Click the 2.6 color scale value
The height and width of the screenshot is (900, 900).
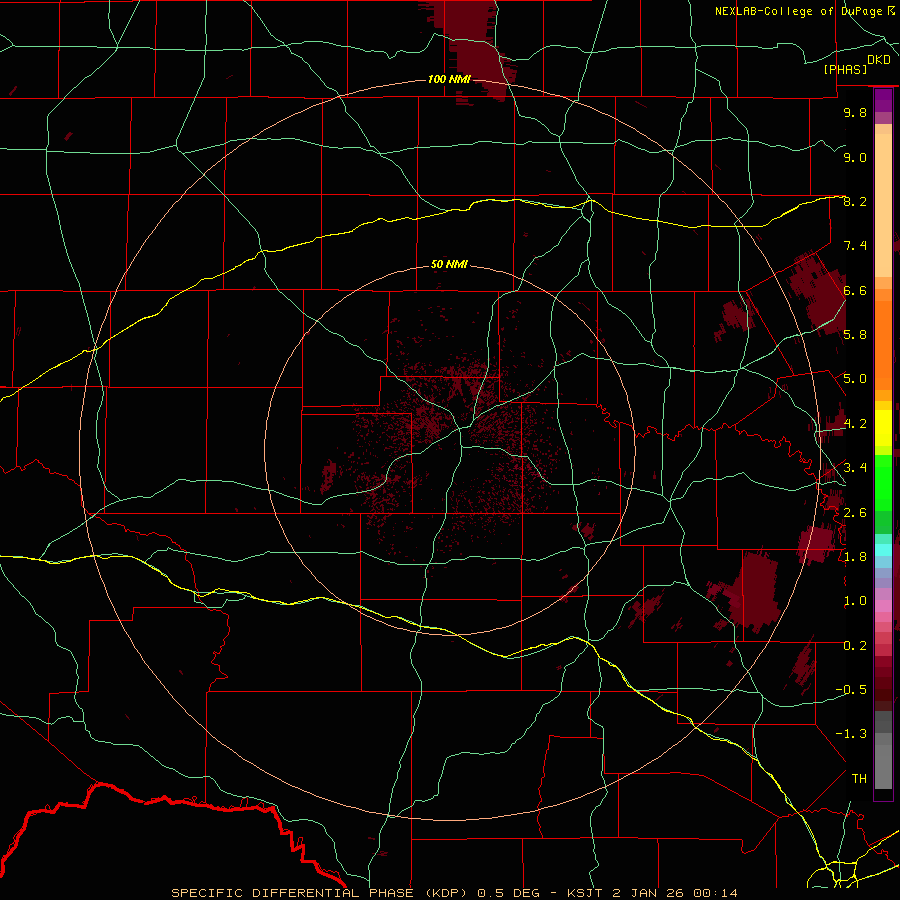click(x=855, y=513)
